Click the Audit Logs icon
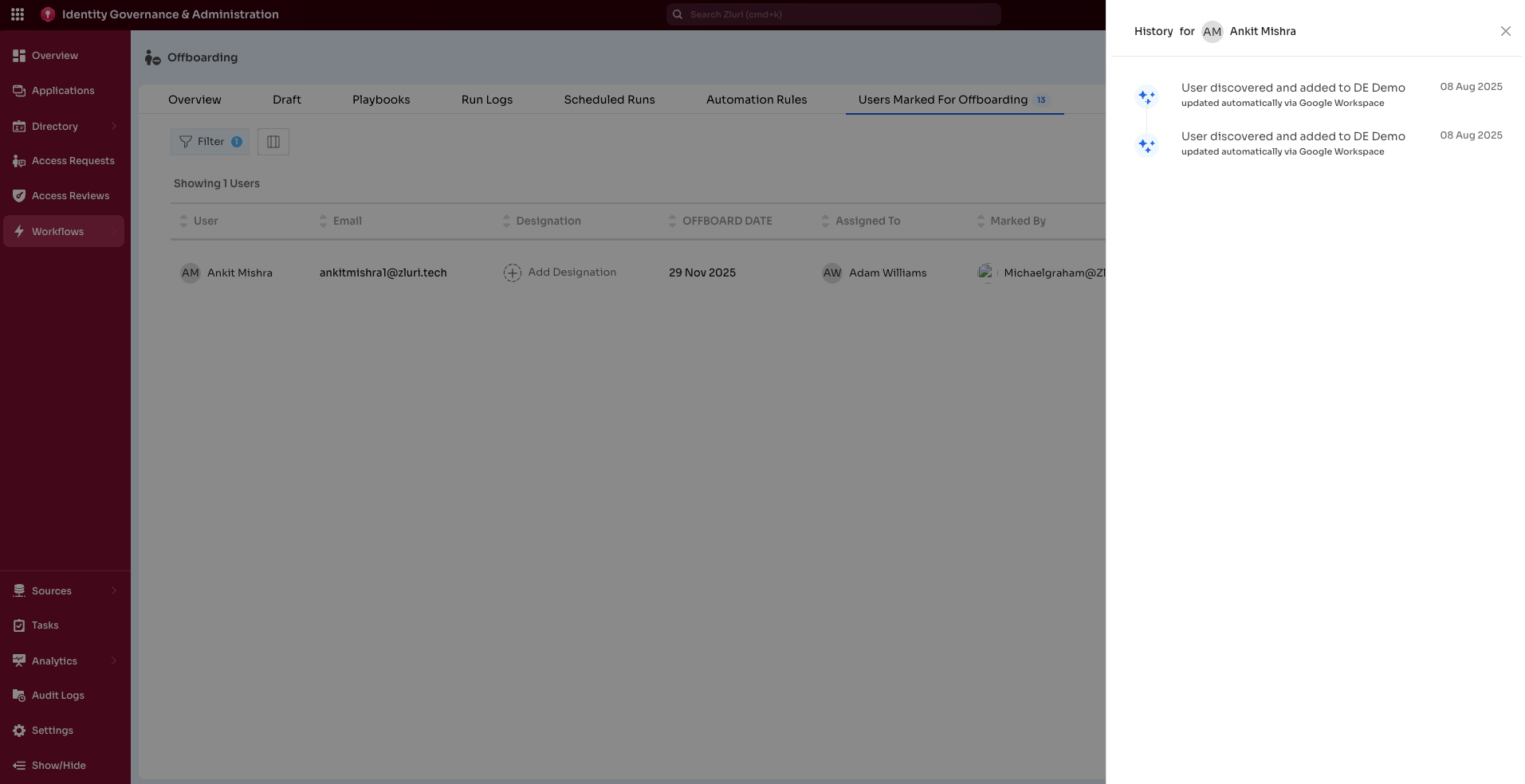The width and height of the screenshot is (1525, 784). pos(18,695)
